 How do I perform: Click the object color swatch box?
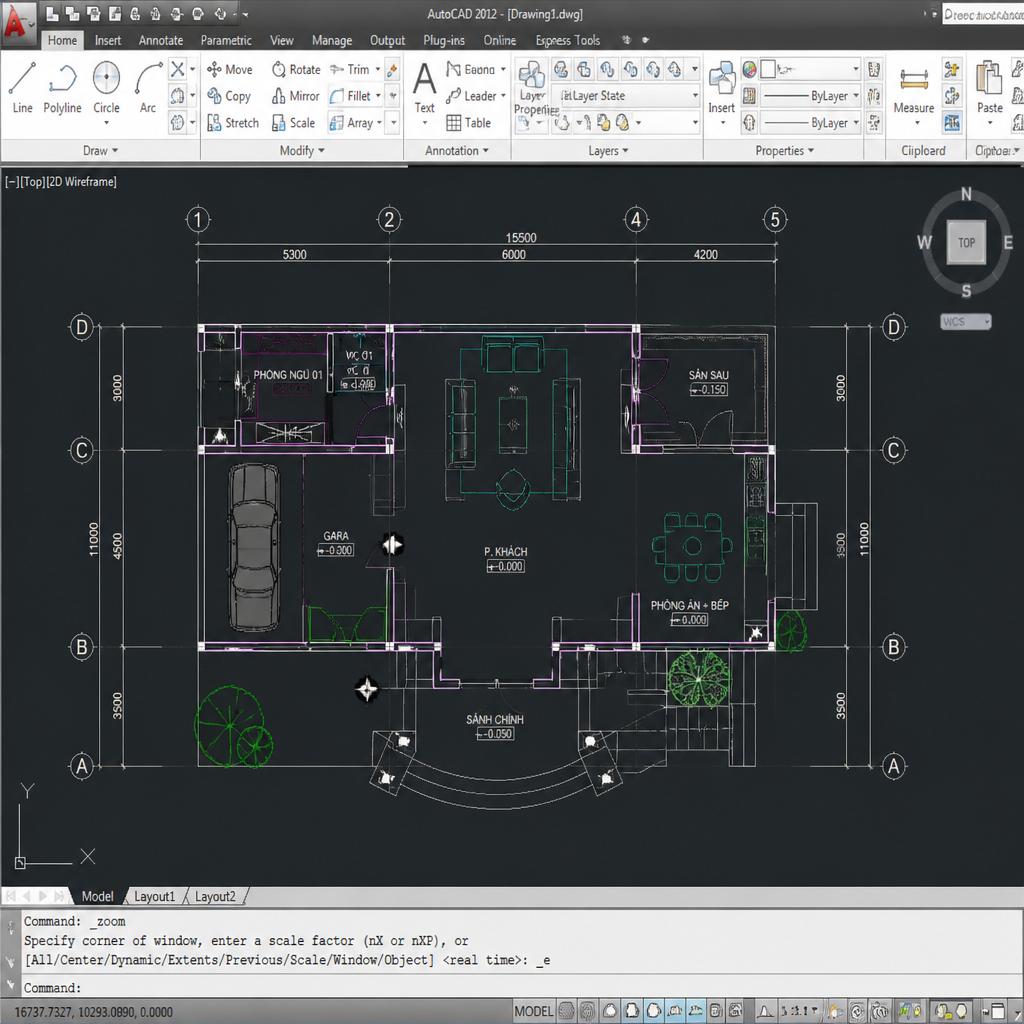pyautogui.click(x=768, y=69)
